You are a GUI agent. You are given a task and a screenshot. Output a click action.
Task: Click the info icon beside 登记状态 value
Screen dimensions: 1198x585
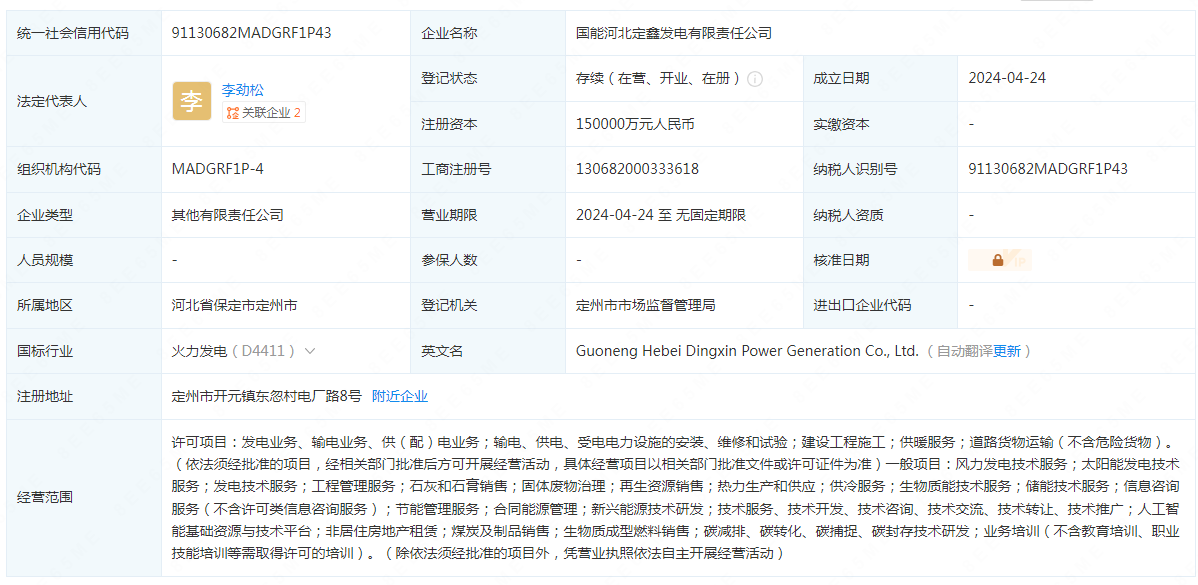tap(755, 79)
